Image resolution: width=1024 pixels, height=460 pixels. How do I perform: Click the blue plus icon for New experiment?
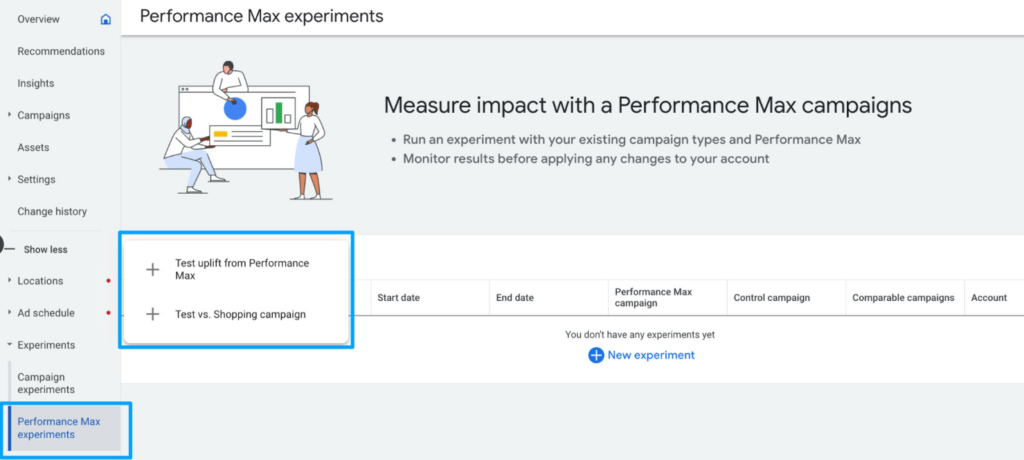[x=596, y=355]
